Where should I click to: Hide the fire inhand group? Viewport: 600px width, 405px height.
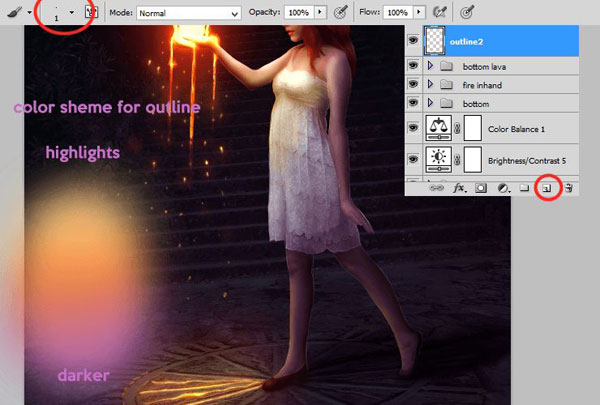click(413, 84)
